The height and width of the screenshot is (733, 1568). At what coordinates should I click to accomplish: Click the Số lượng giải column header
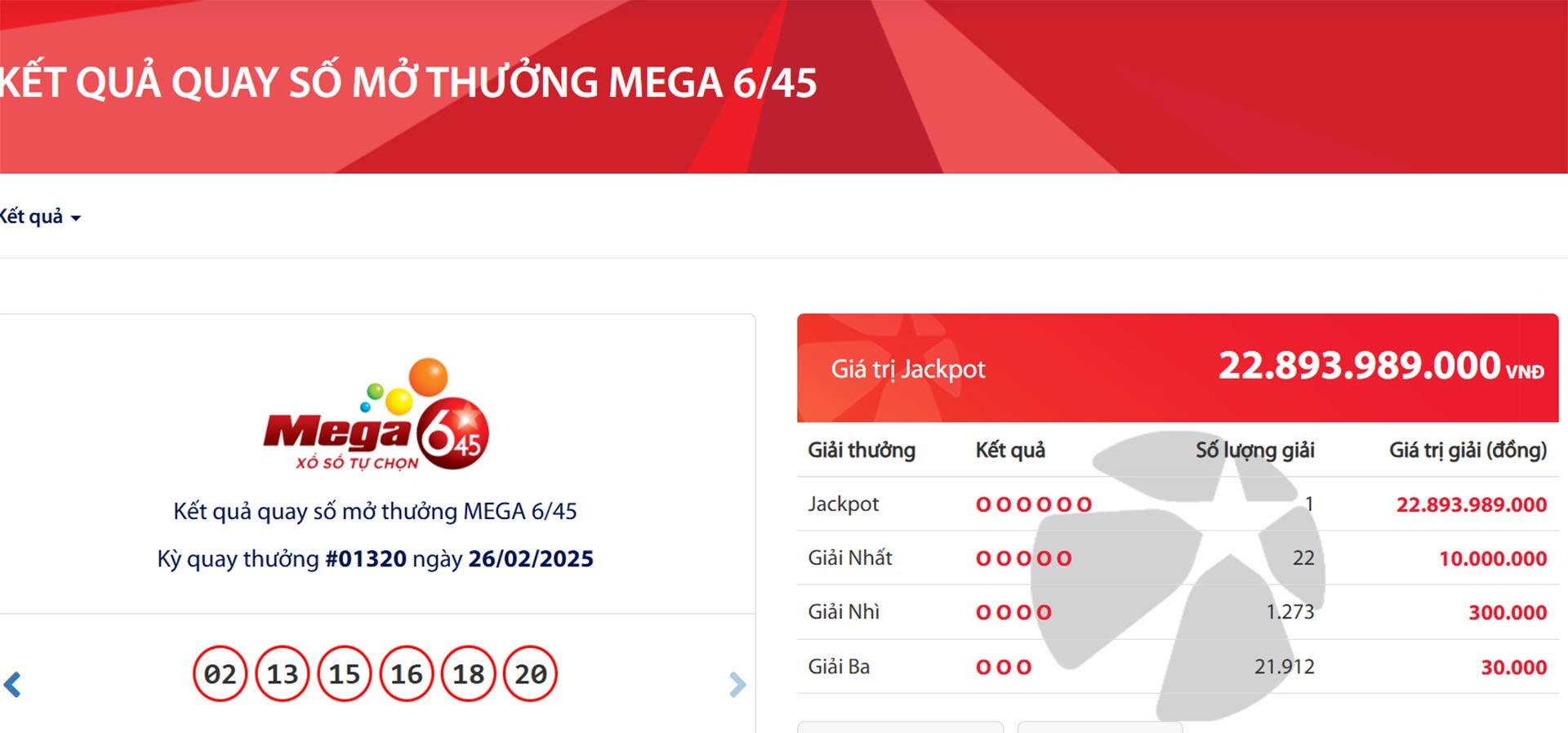point(1255,451)
